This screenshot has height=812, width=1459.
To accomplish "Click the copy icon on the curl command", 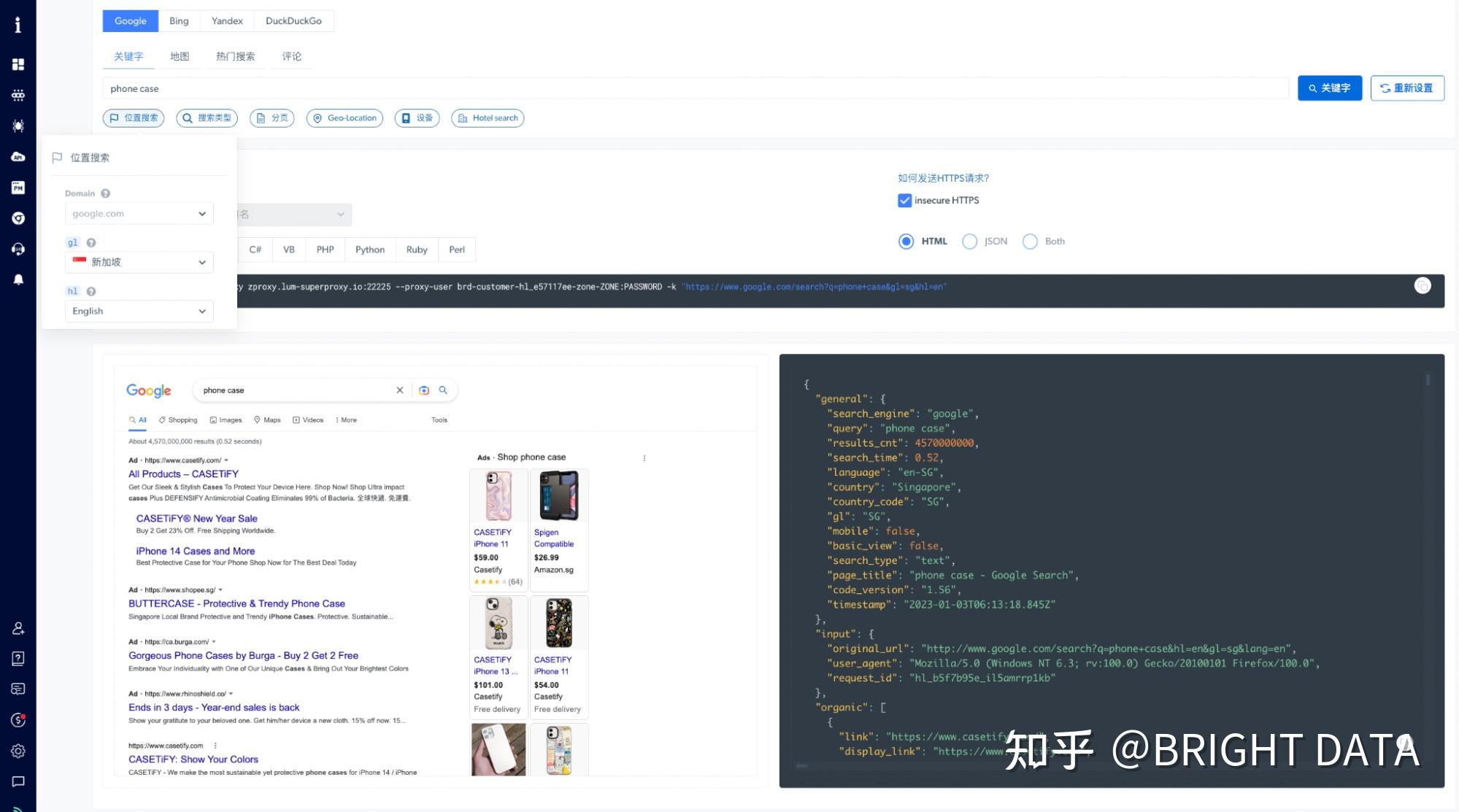I will coord(1422,286).
